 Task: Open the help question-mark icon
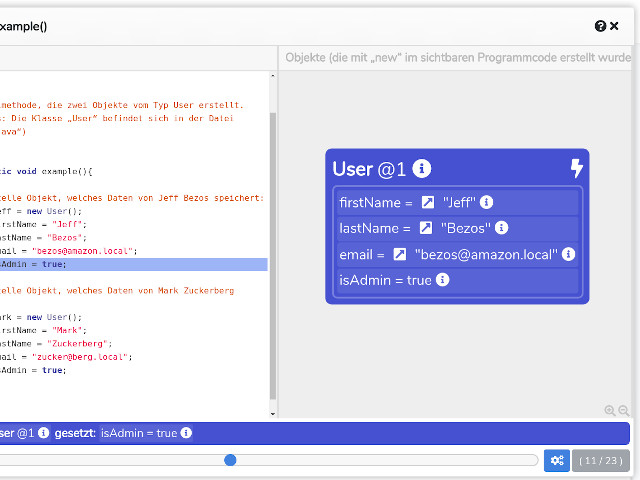click(600, 26)
